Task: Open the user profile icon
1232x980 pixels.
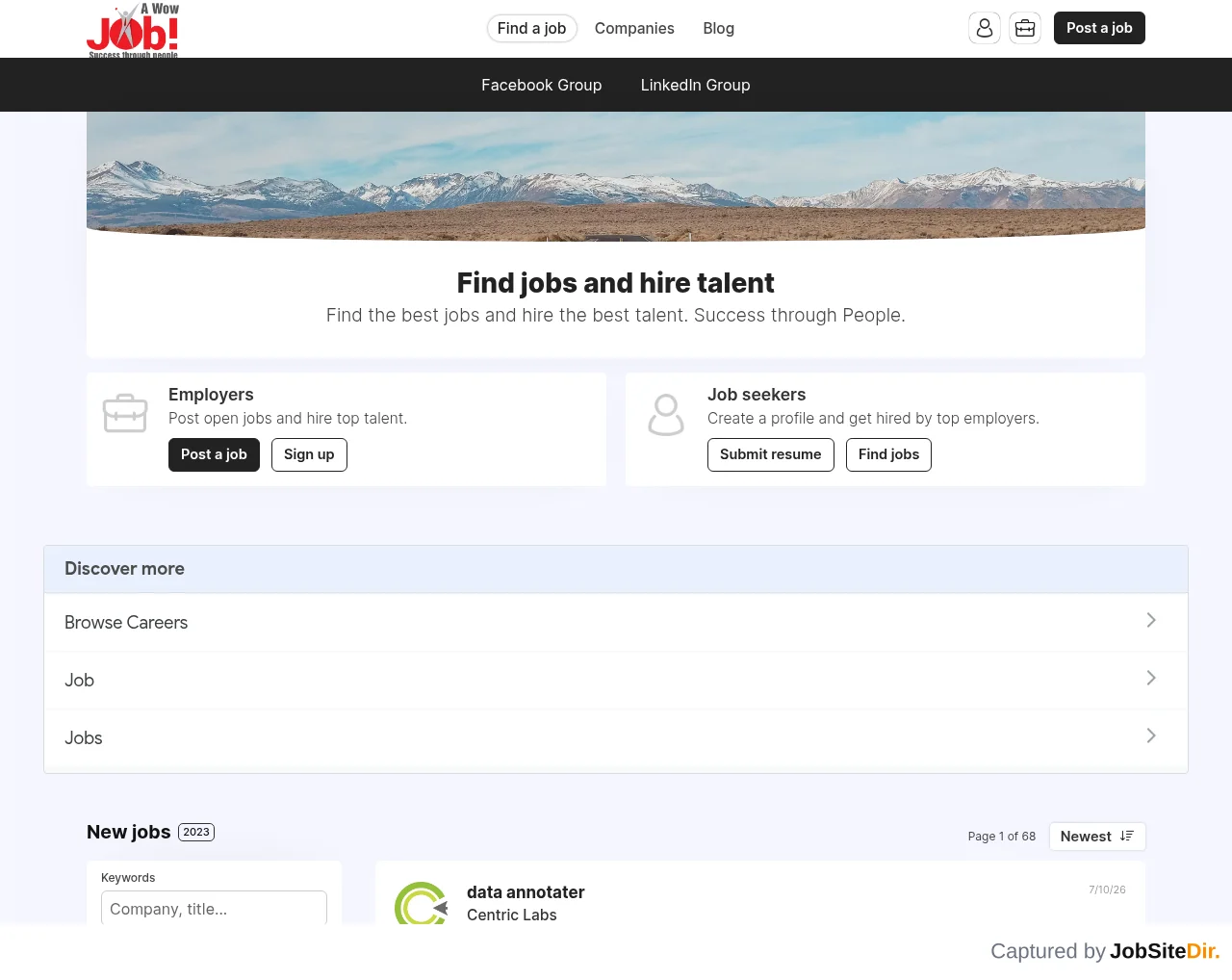Action: click(x=985, y=28)
